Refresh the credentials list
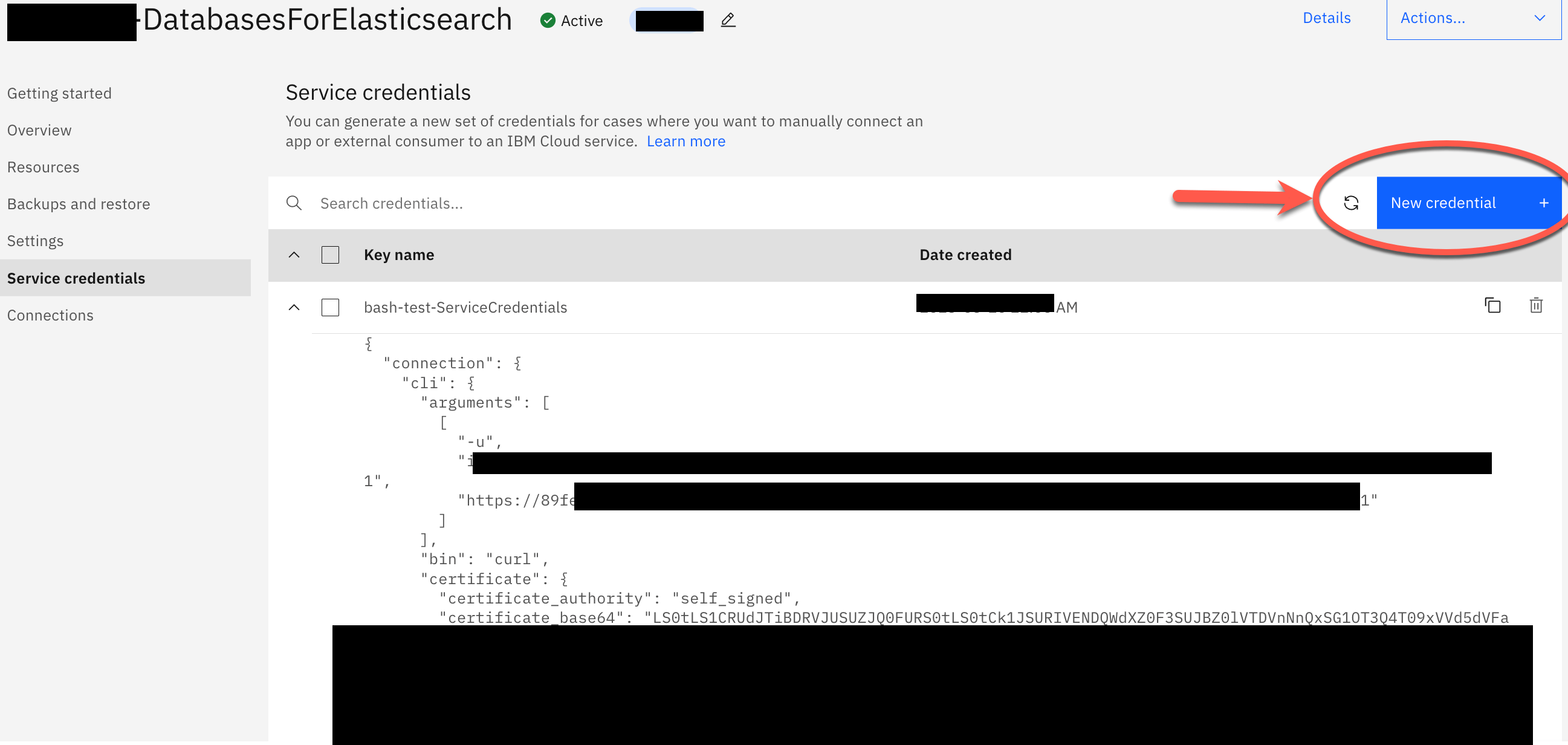Viewport: 1568px width, 745px height. 1352,203
